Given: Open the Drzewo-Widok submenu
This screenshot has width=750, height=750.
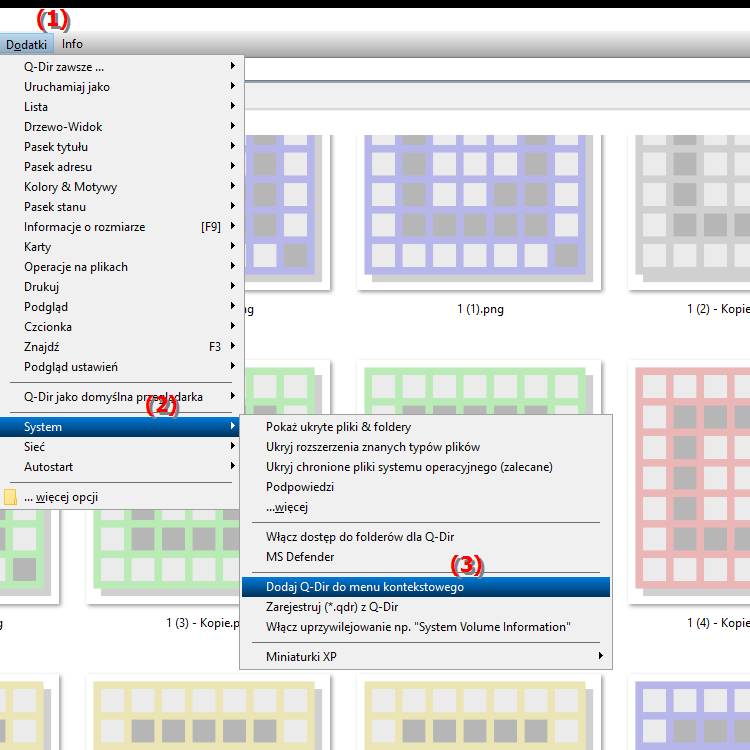Looking at the screenshot, I should point(122,127).
